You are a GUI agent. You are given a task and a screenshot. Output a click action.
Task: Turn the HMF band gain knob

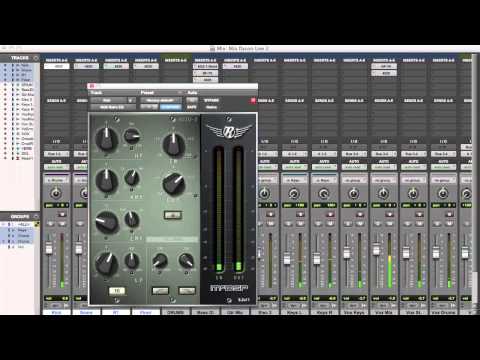(107, 180)
